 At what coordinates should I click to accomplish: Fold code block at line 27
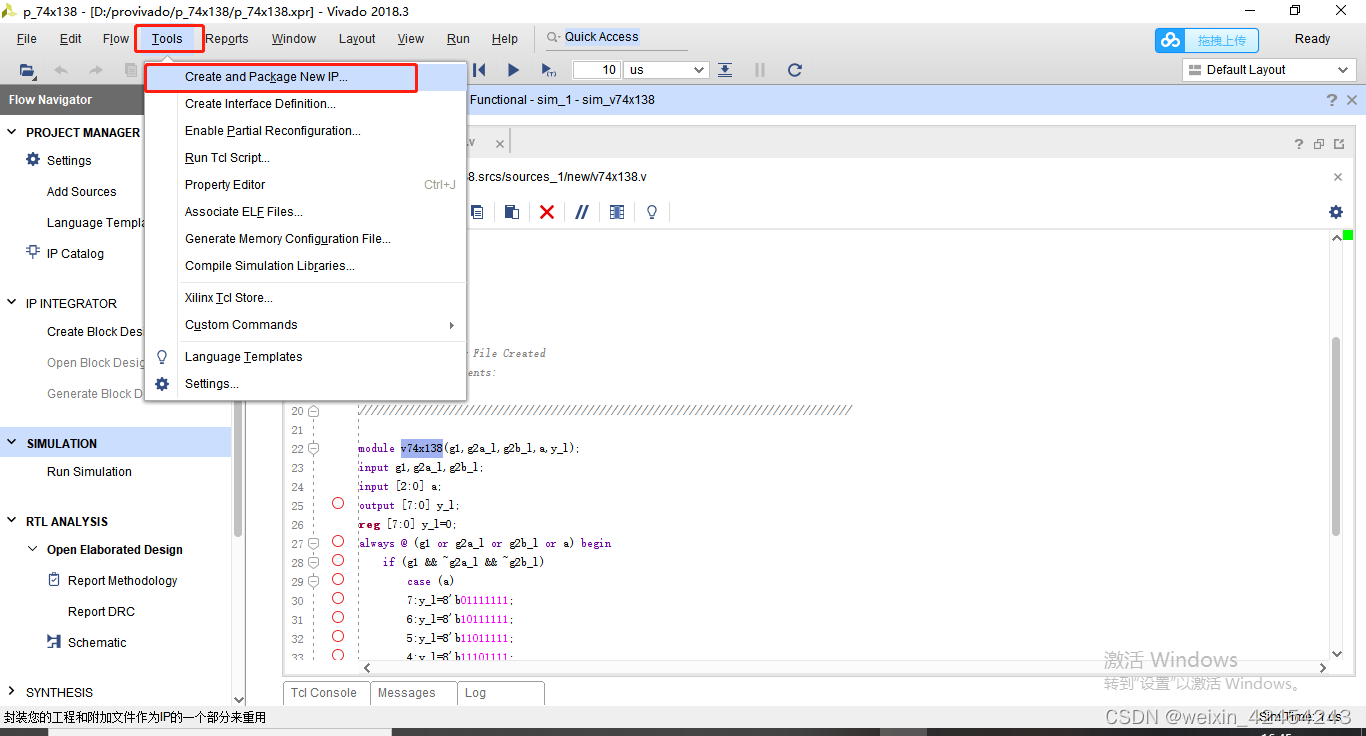point(313,544)
